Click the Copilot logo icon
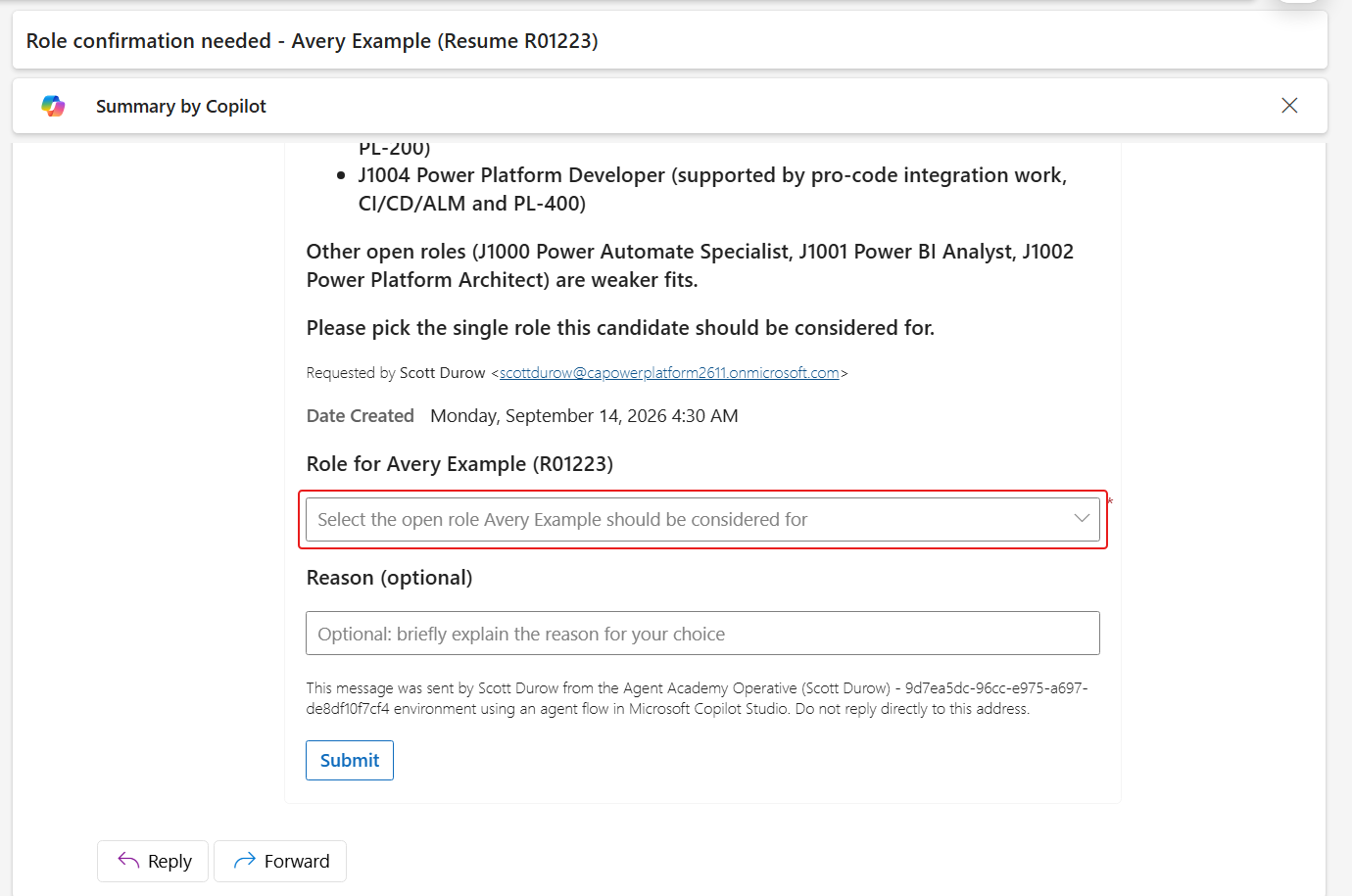1352x896 pixels. (54, 106)
